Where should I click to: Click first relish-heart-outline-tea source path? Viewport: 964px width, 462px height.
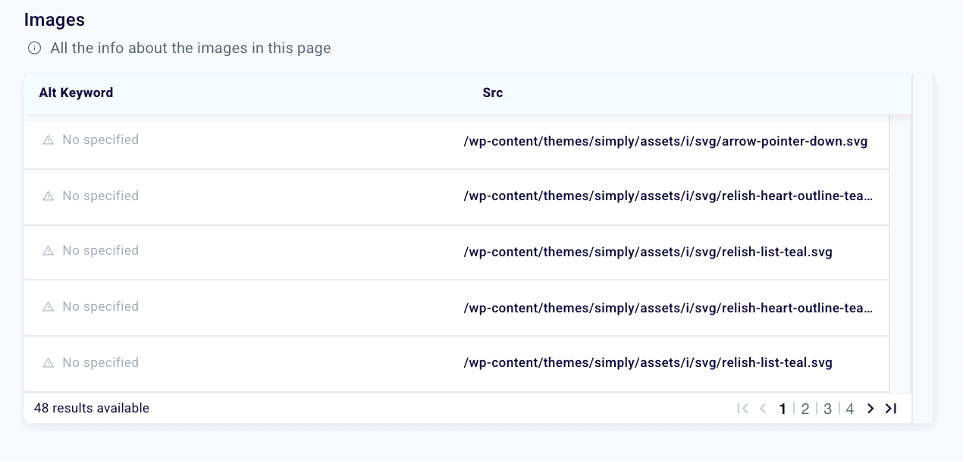(x=668, y=196)
